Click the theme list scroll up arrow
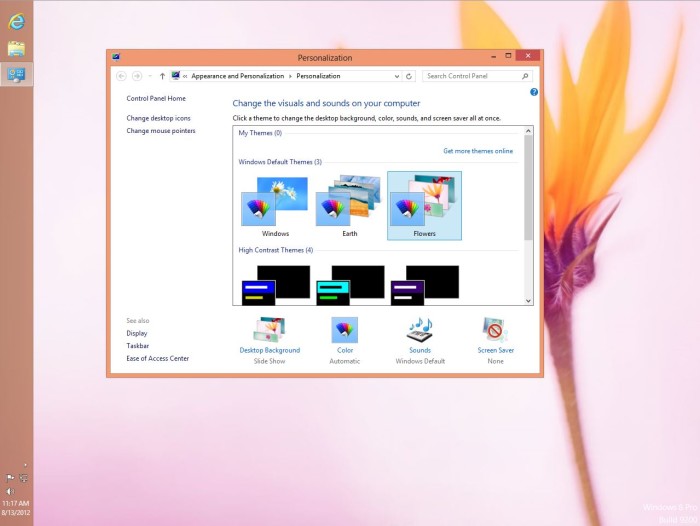 (528, 131)
